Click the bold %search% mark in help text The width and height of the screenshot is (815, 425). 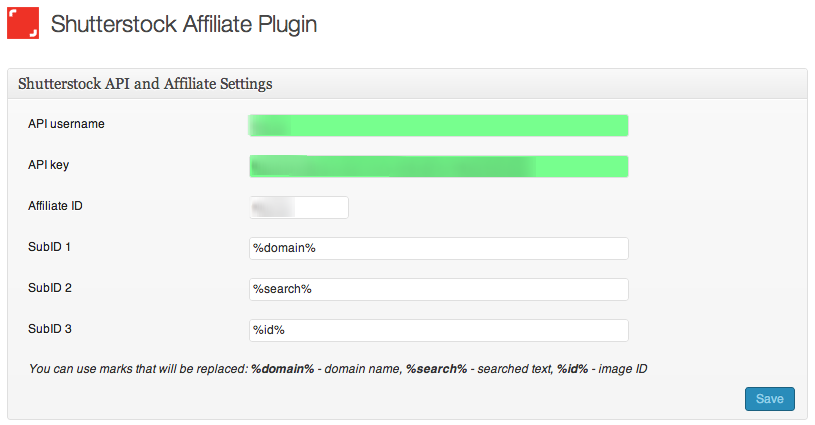(x=436, y=370)
